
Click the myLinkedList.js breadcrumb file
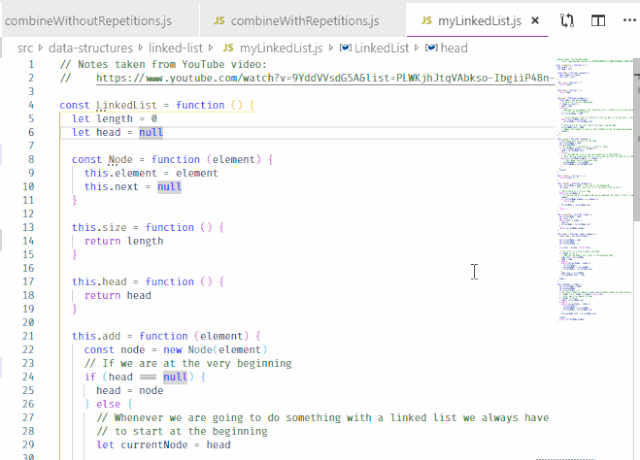281,48
